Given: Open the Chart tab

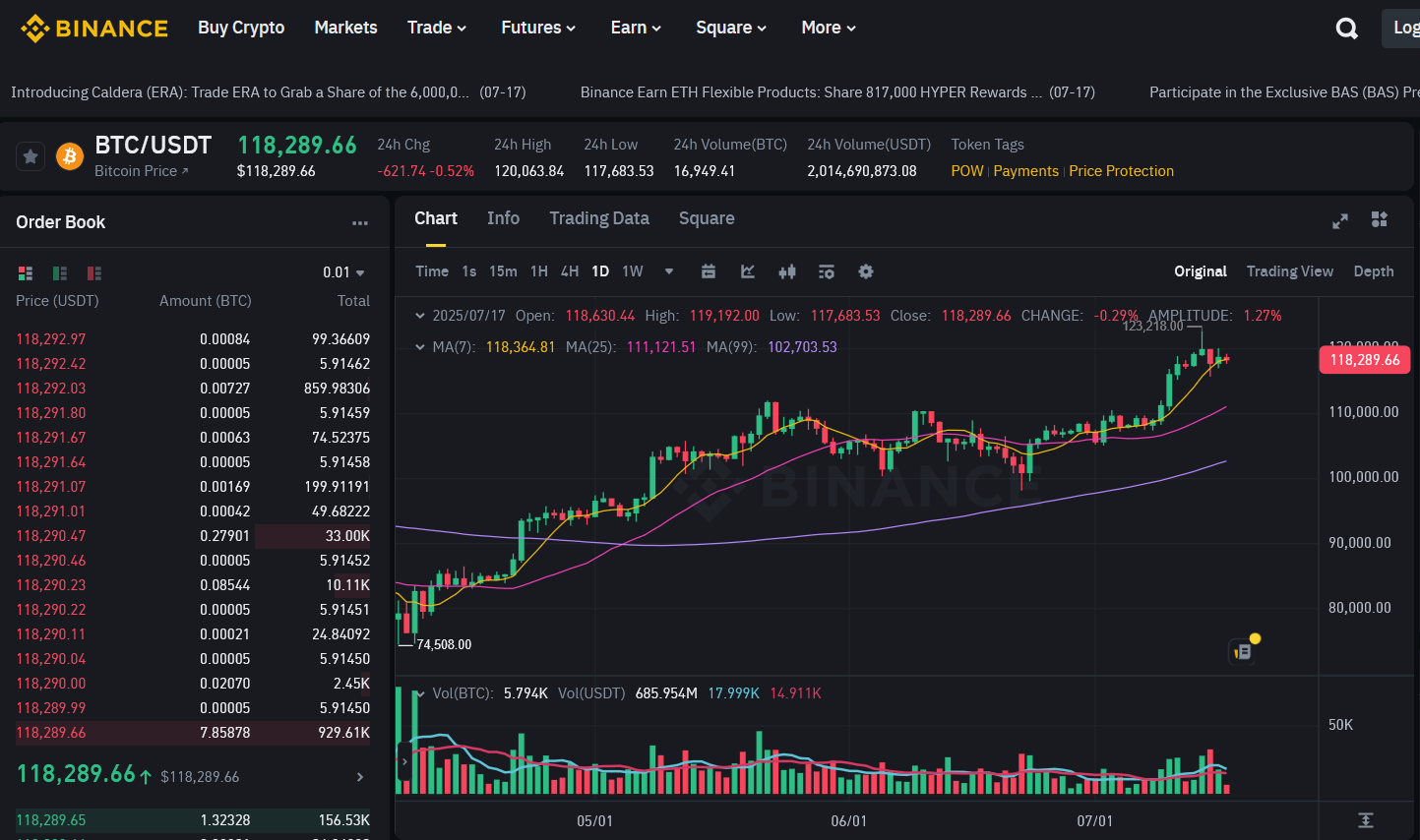Looking at the screenshot, I should click(436, 218).
